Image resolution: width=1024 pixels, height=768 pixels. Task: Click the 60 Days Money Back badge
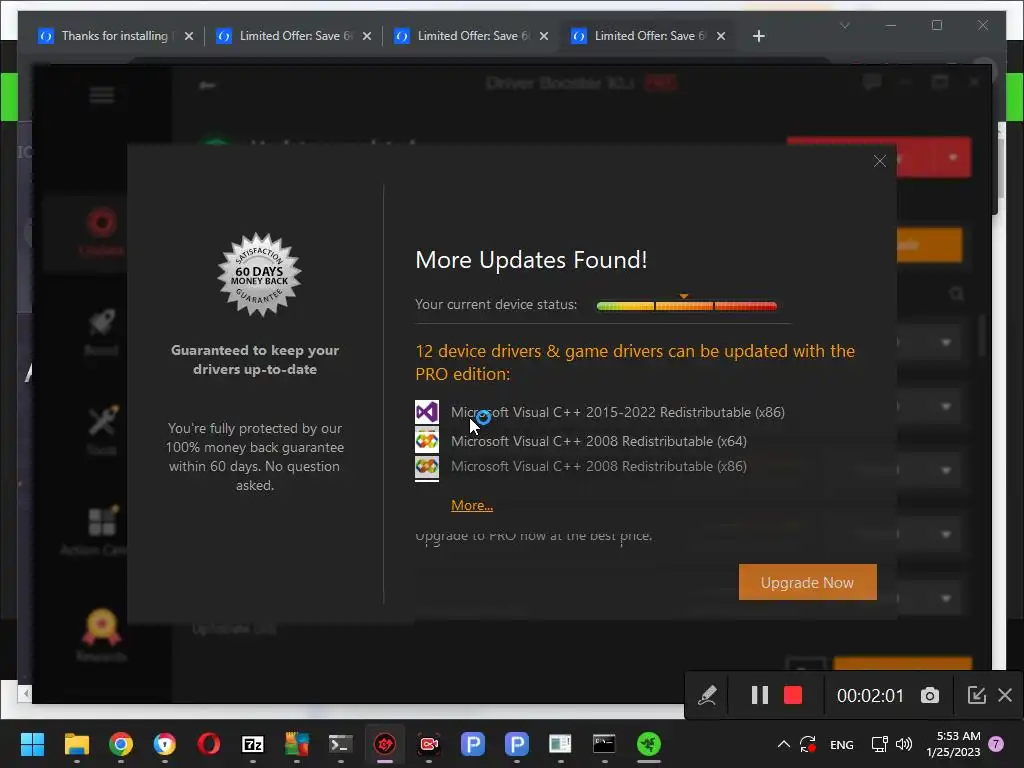(x=259, y=275)
